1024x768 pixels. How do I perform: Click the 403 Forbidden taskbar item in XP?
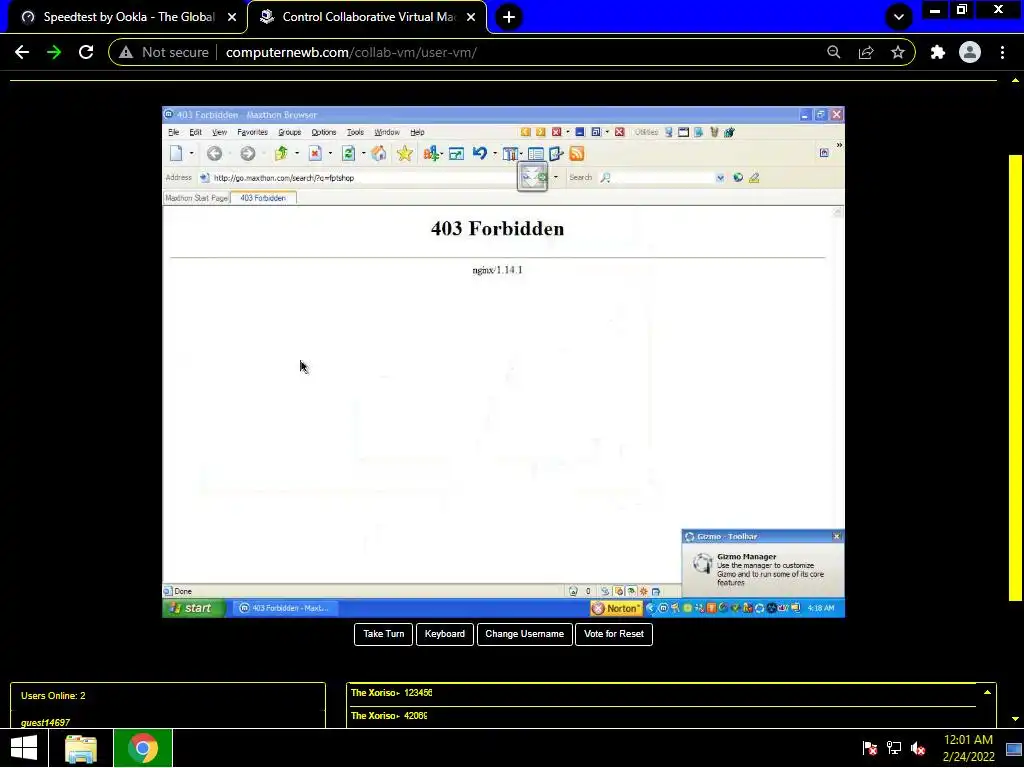coord(285,608)
